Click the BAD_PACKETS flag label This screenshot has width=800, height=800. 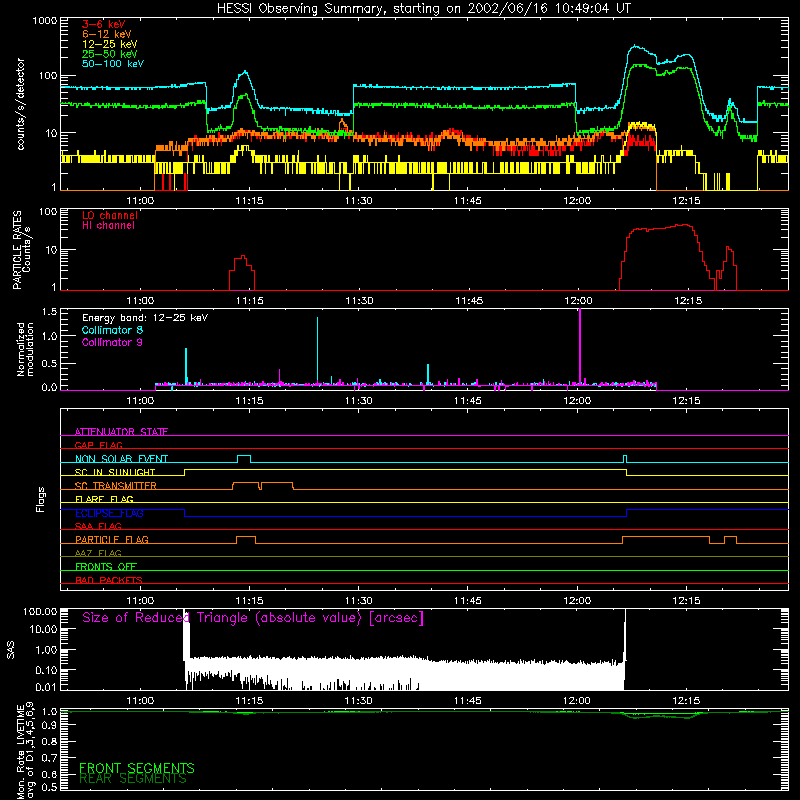[109, 580]
